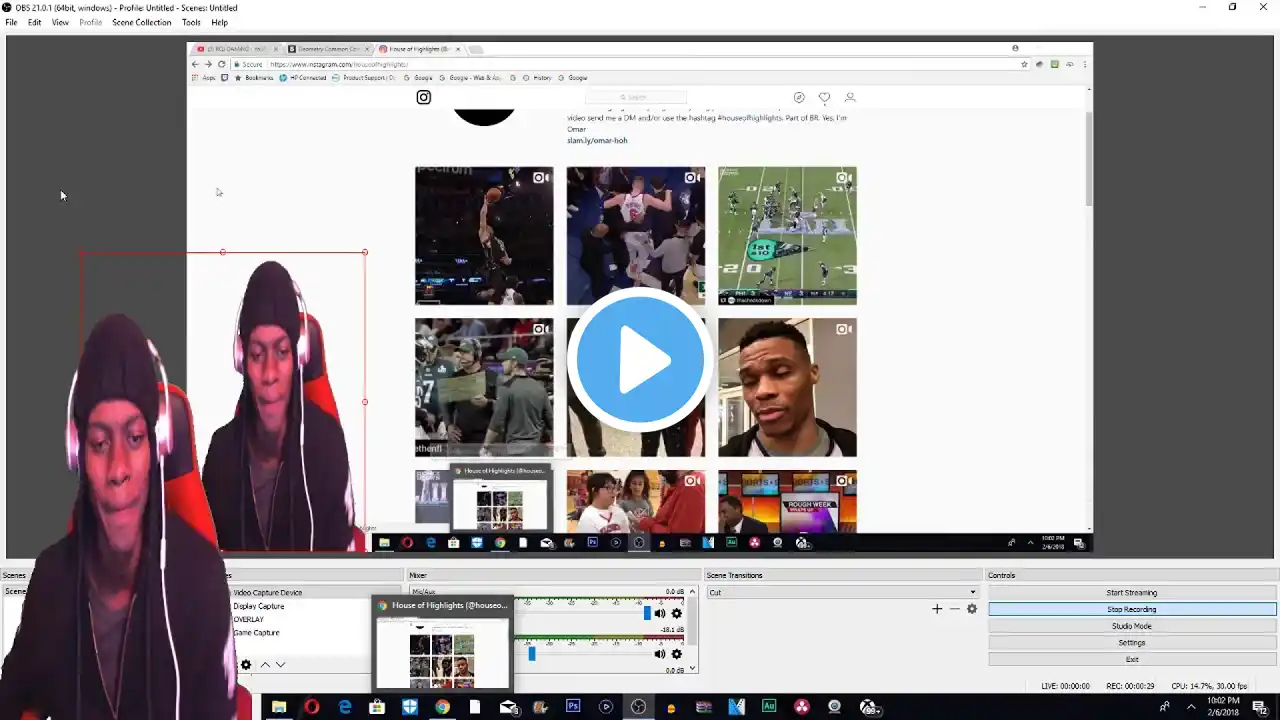Open settings gear for Mic/Aux mixer channel

(676, 613)
